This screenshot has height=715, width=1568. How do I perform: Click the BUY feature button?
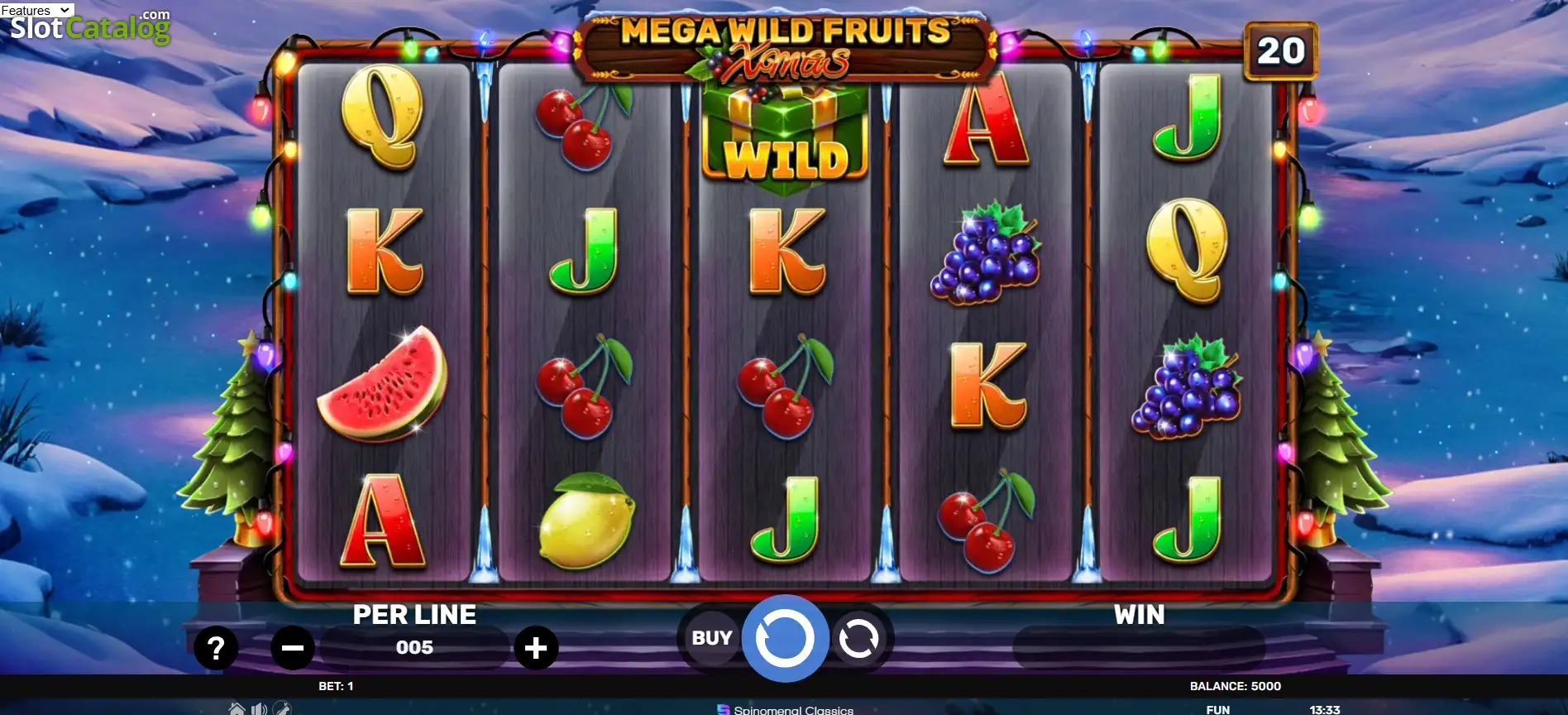point(711,638)
